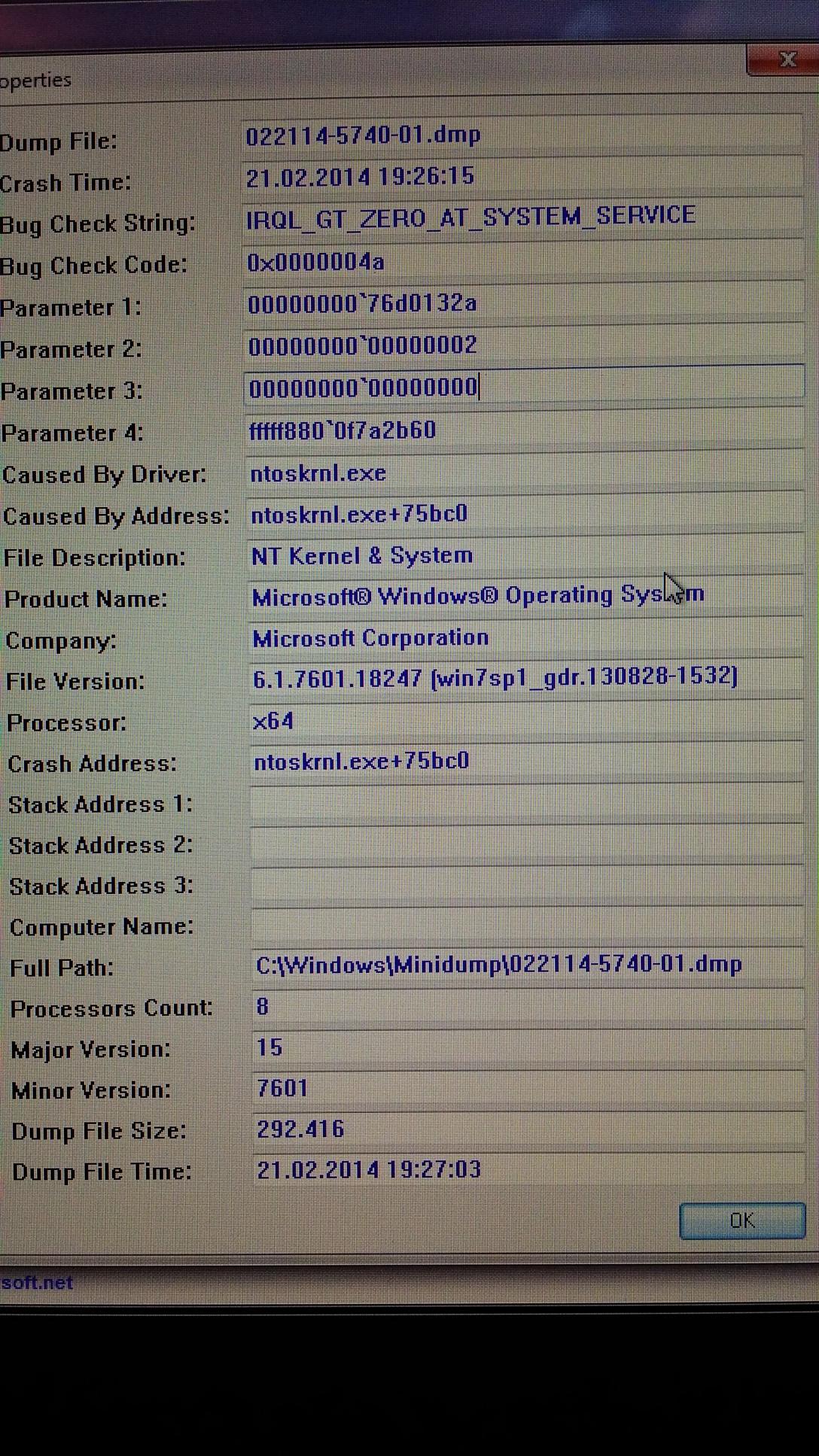Click the 'Parameter 4:' label

tap(72, 433)
